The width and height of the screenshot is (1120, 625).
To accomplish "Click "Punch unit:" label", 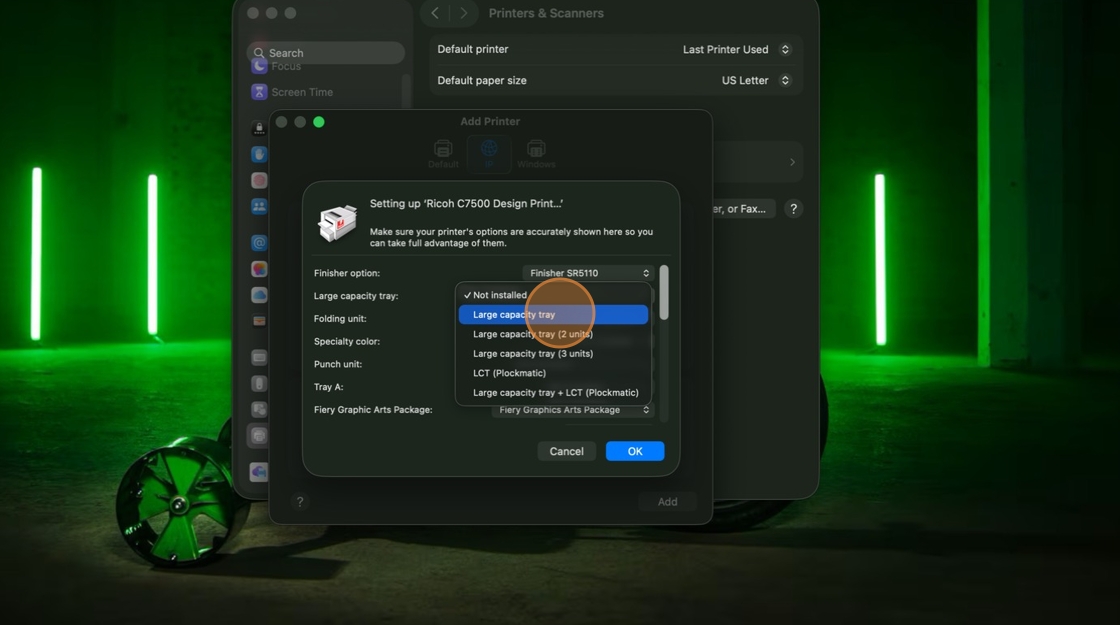I will (338, 364).
